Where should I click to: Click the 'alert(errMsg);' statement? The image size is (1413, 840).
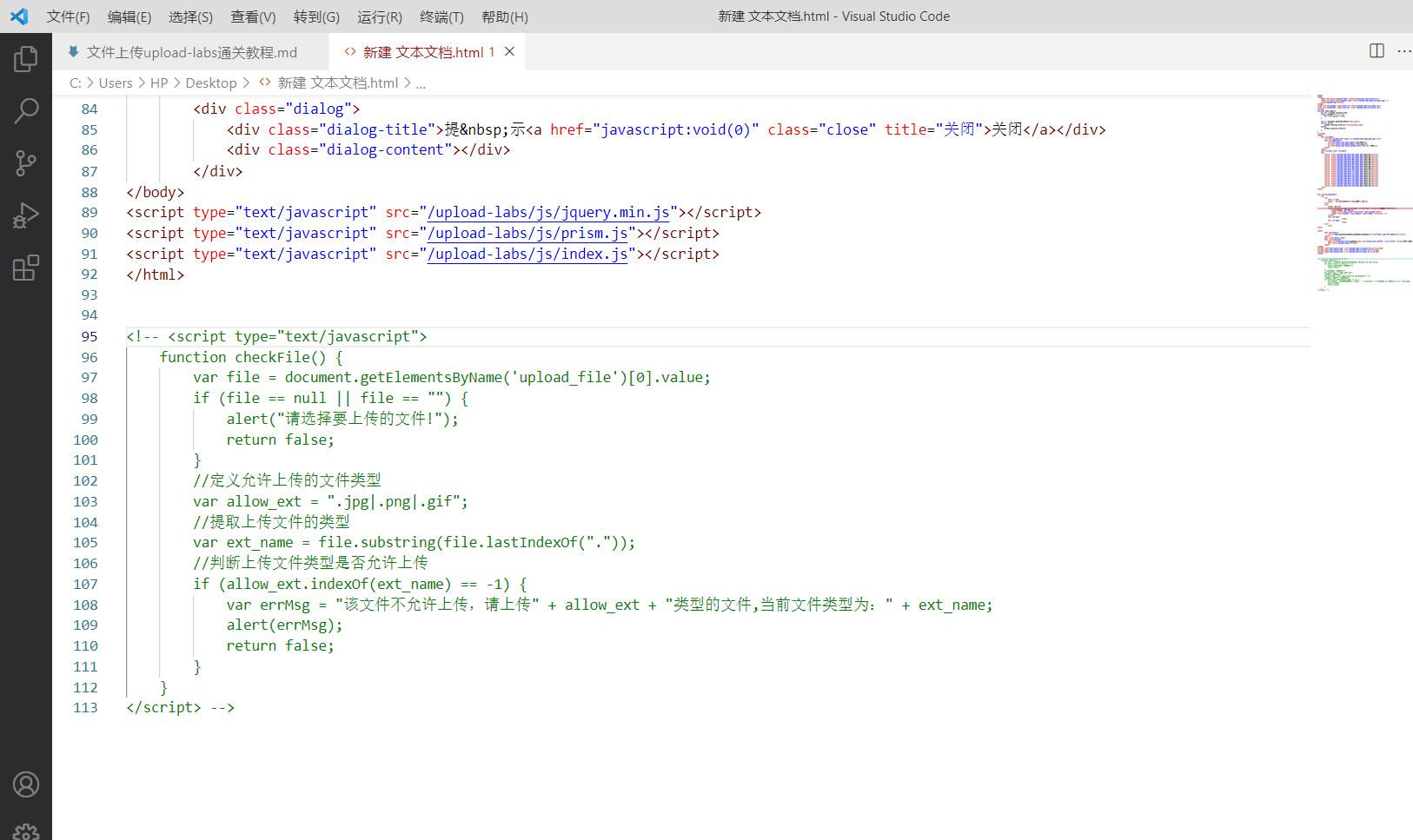pos(284,625)
